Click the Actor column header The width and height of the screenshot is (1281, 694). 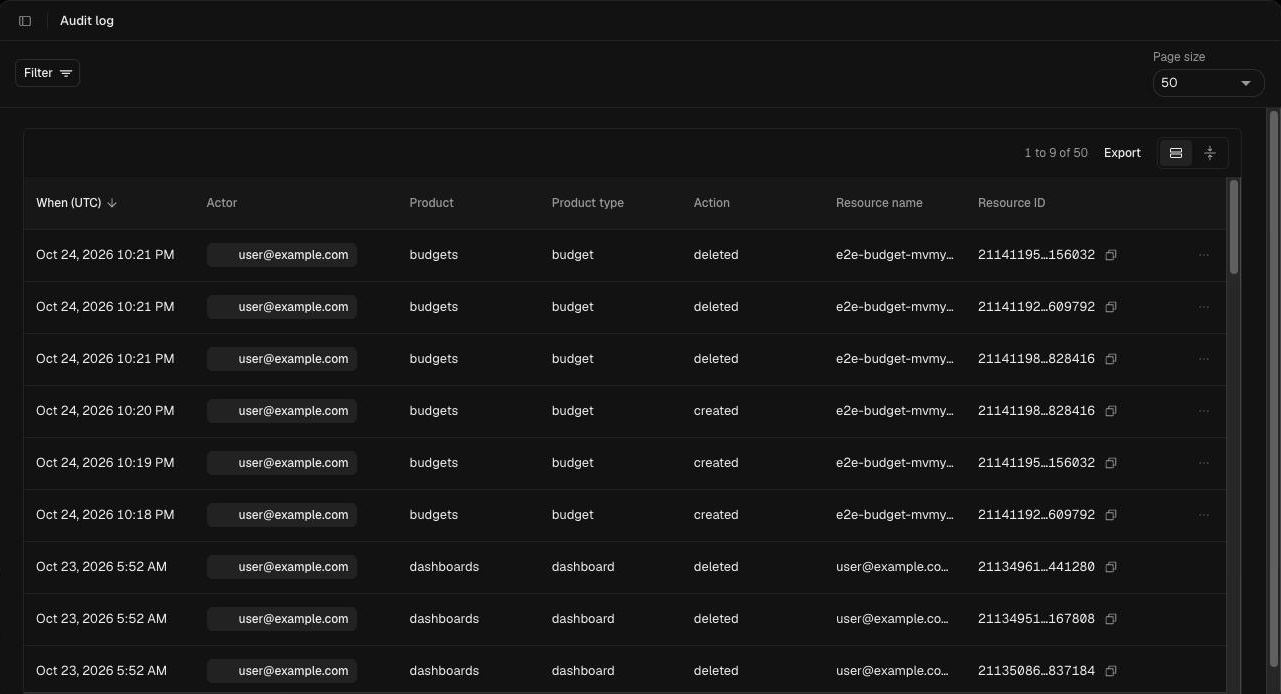coord(222,203)
